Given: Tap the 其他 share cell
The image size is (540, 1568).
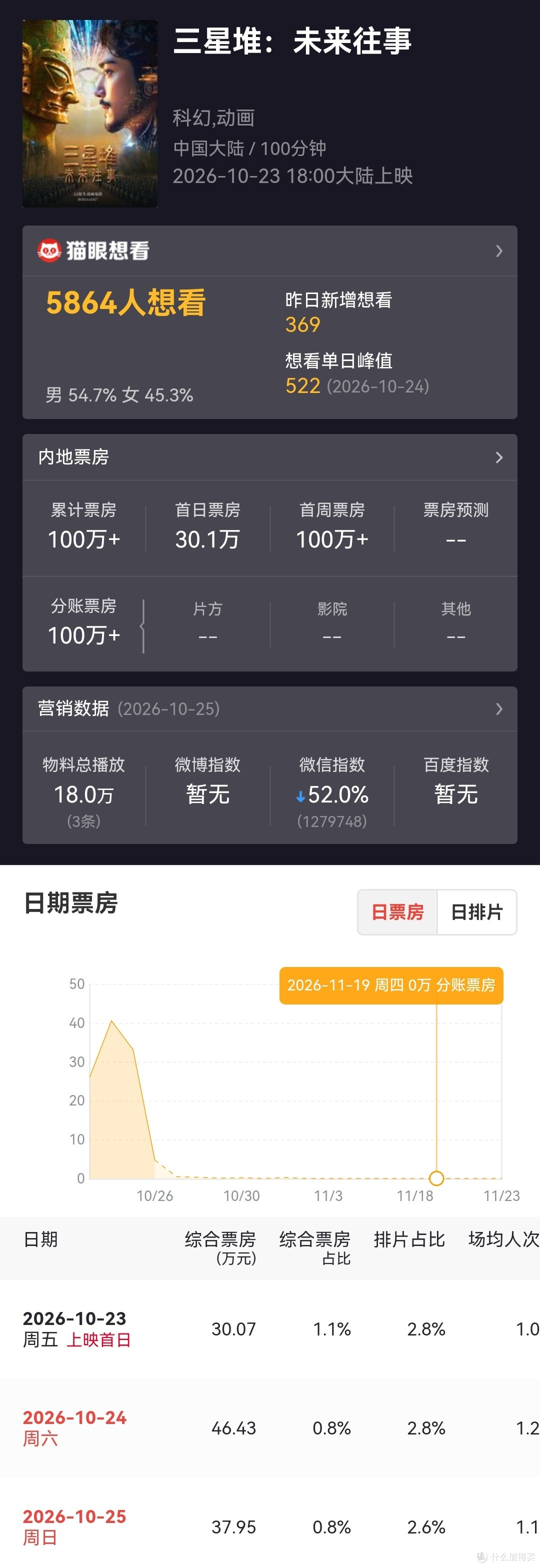Looking at the screenshot, I should [x=456, y=623].
